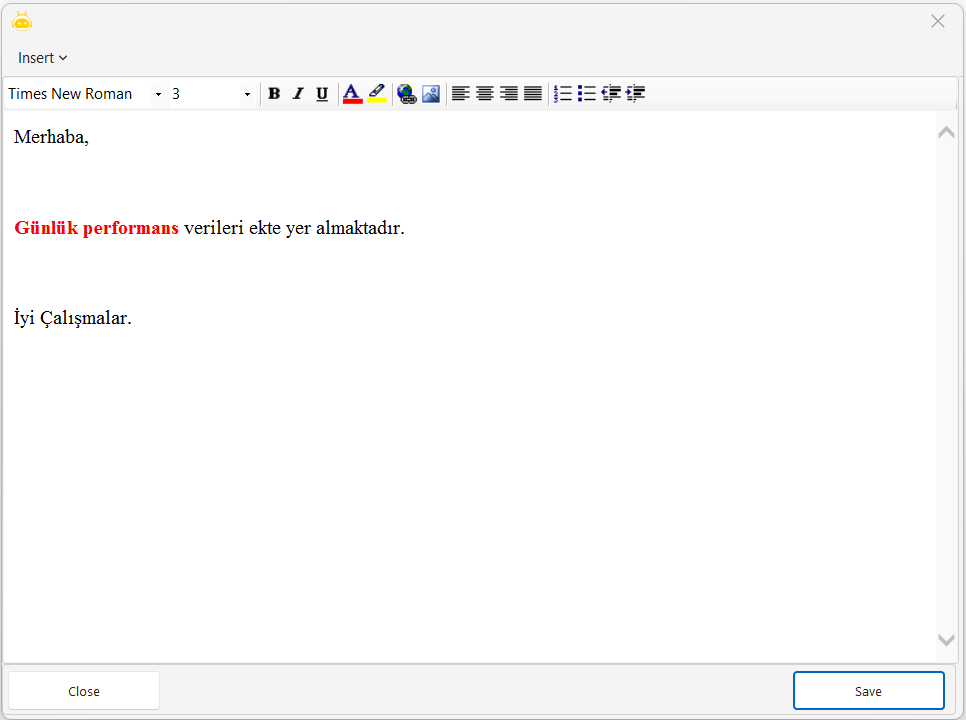
Task: Create a bulleted list
Action: (587, 94)
